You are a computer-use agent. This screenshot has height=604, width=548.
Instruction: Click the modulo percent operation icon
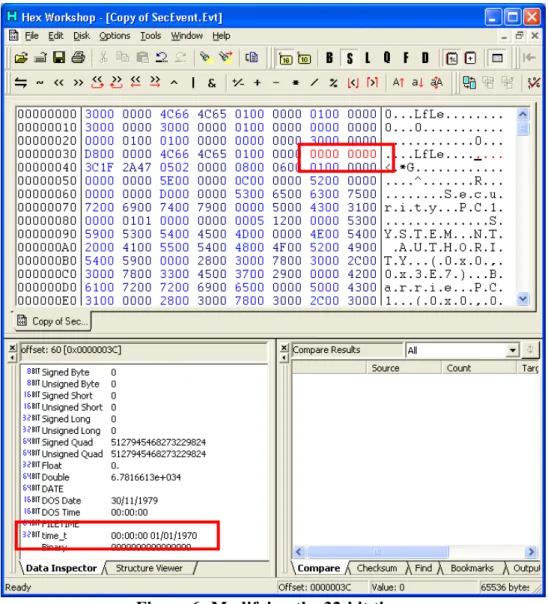tap(333, 82)
